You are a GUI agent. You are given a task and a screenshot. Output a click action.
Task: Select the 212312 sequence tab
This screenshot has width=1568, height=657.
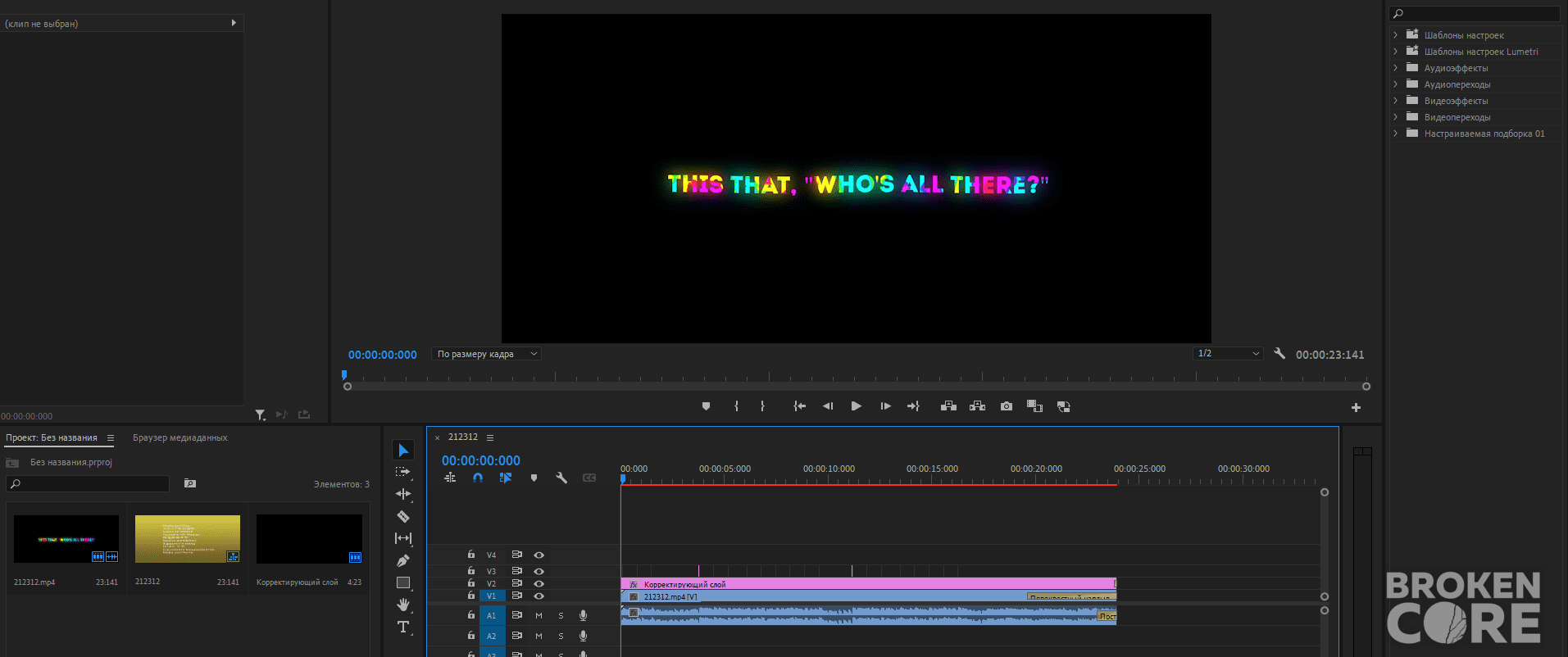click(x=462, y=437)
